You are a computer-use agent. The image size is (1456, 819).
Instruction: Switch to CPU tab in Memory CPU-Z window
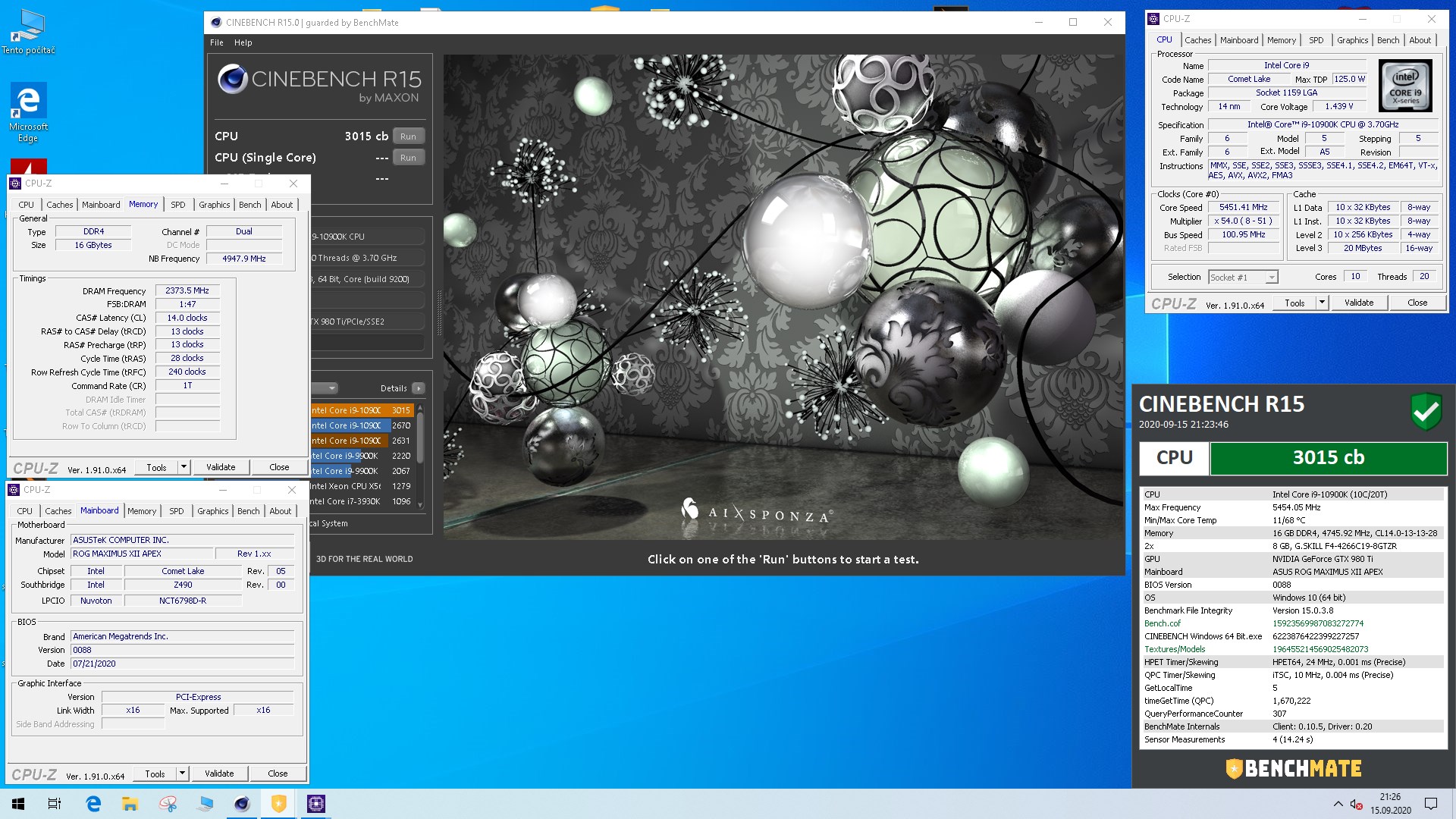(26, 205)
